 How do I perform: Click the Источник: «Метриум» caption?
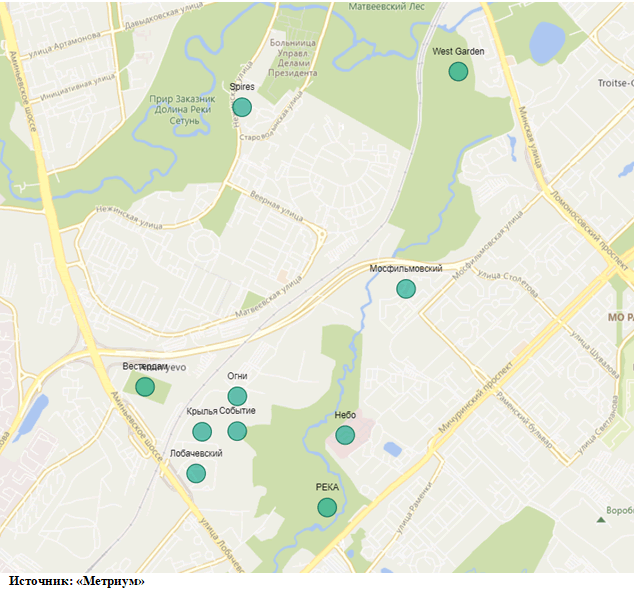[x=76, y=581]
